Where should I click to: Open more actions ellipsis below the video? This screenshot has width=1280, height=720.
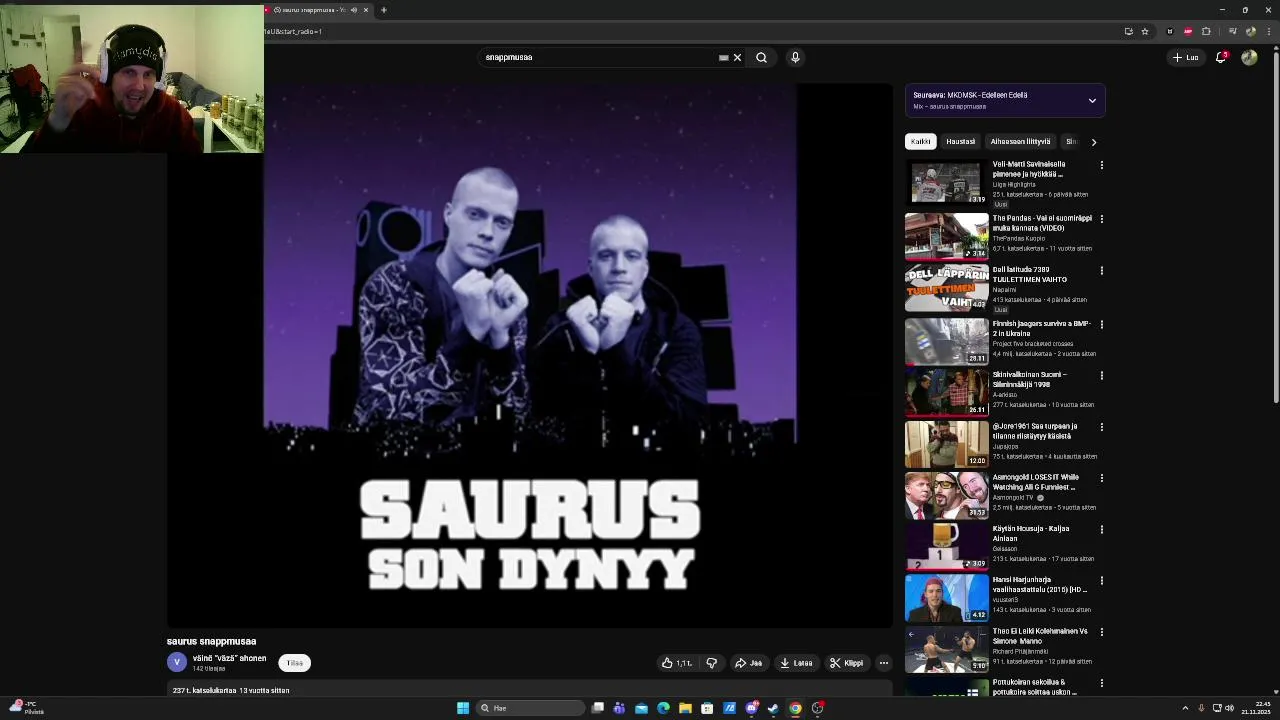coord(883,663)
